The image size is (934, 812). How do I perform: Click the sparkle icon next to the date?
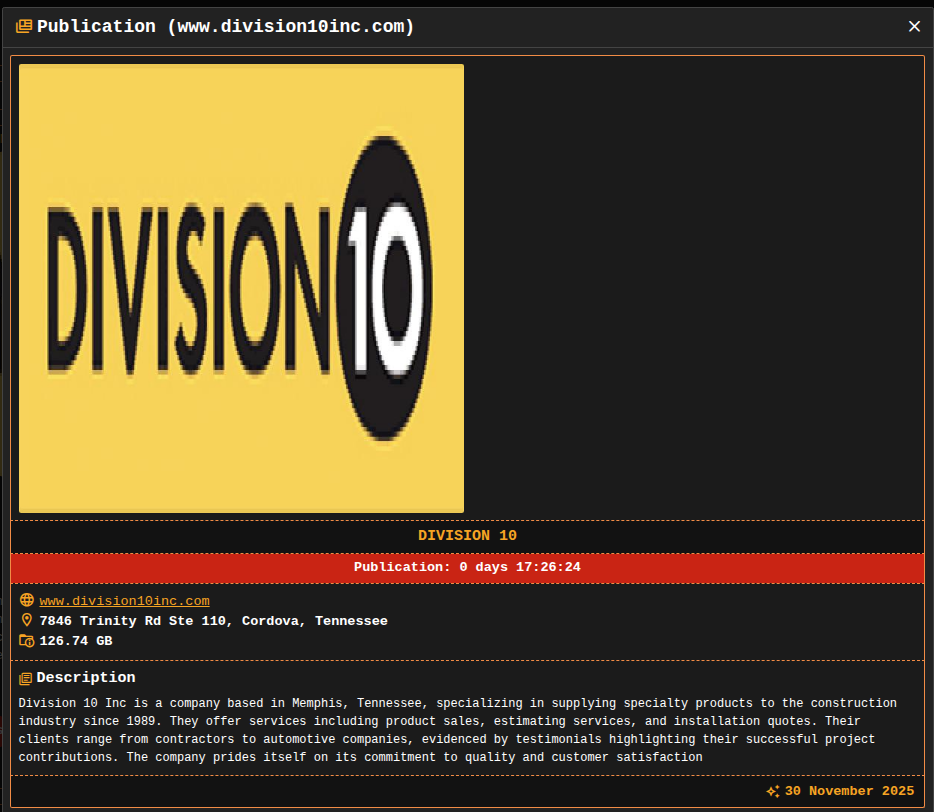pos(772,791)
